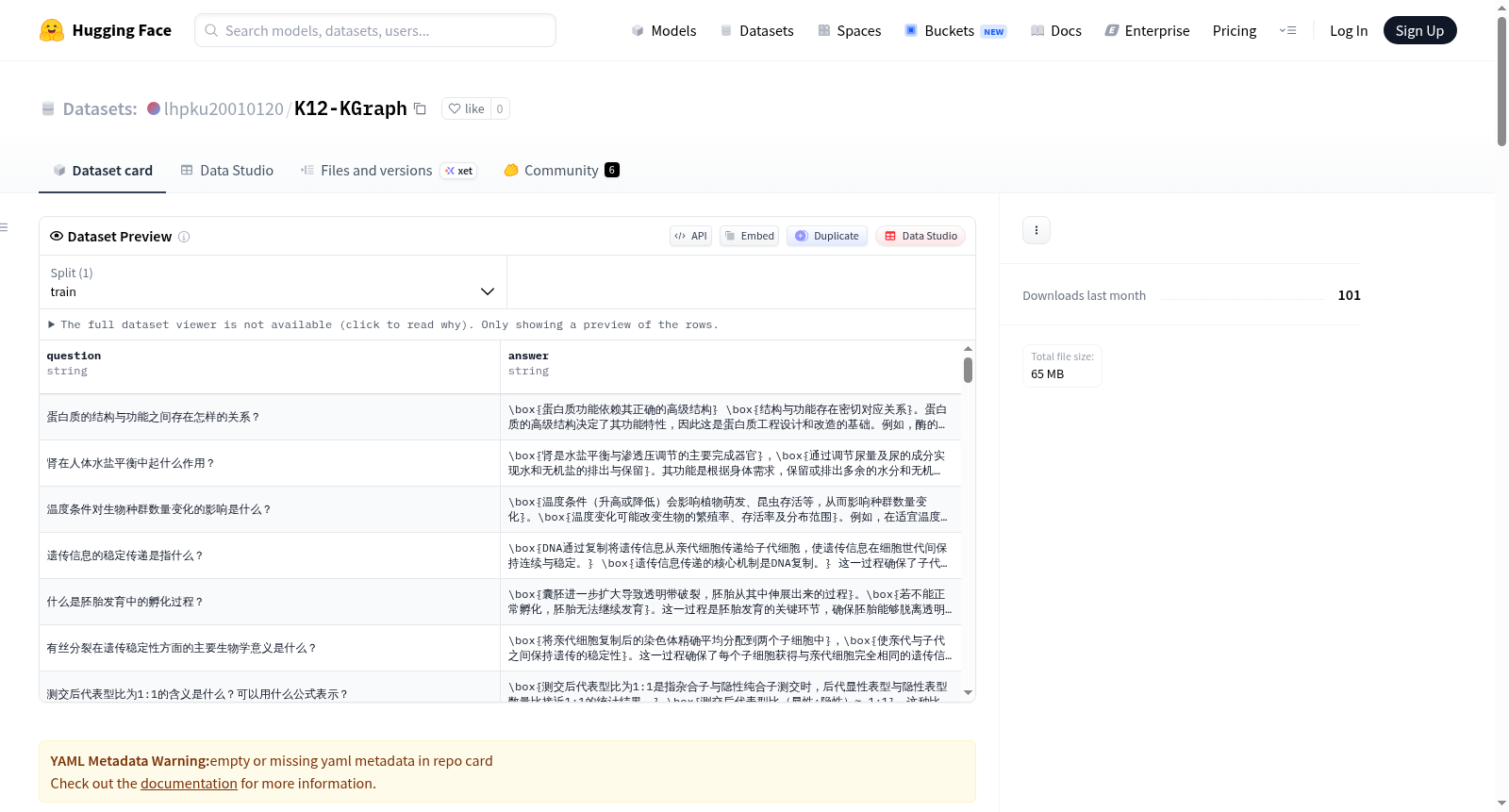This screenshot has width=1509, height=812.
Task: Open the left sidebar table-of-contents icon
Action: (4, 227)
